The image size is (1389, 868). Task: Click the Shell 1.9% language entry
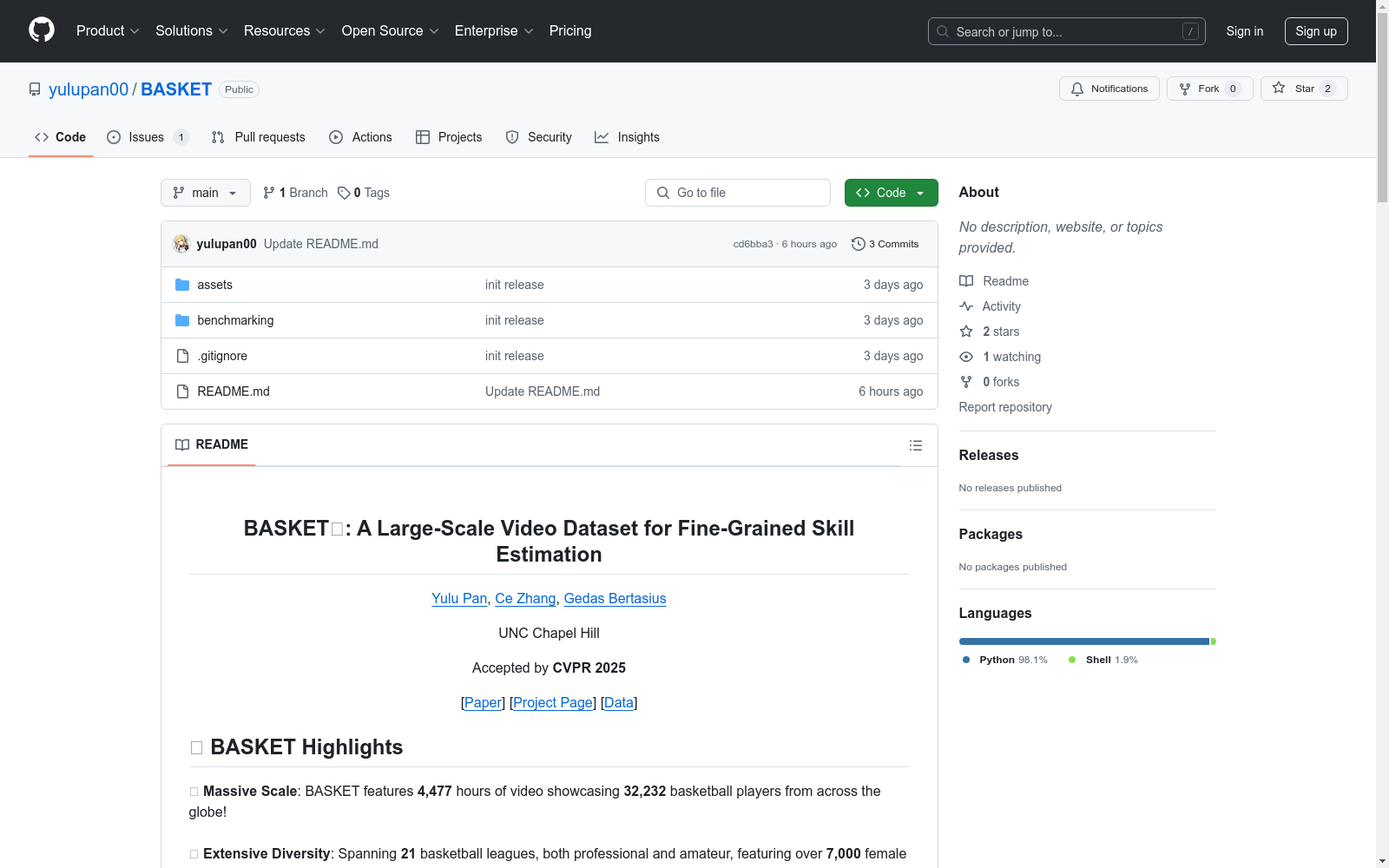tap(1103, 660)
